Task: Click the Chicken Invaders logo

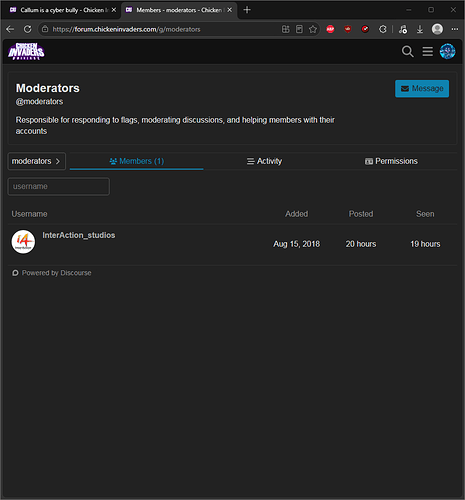Action: click(26, 51)
